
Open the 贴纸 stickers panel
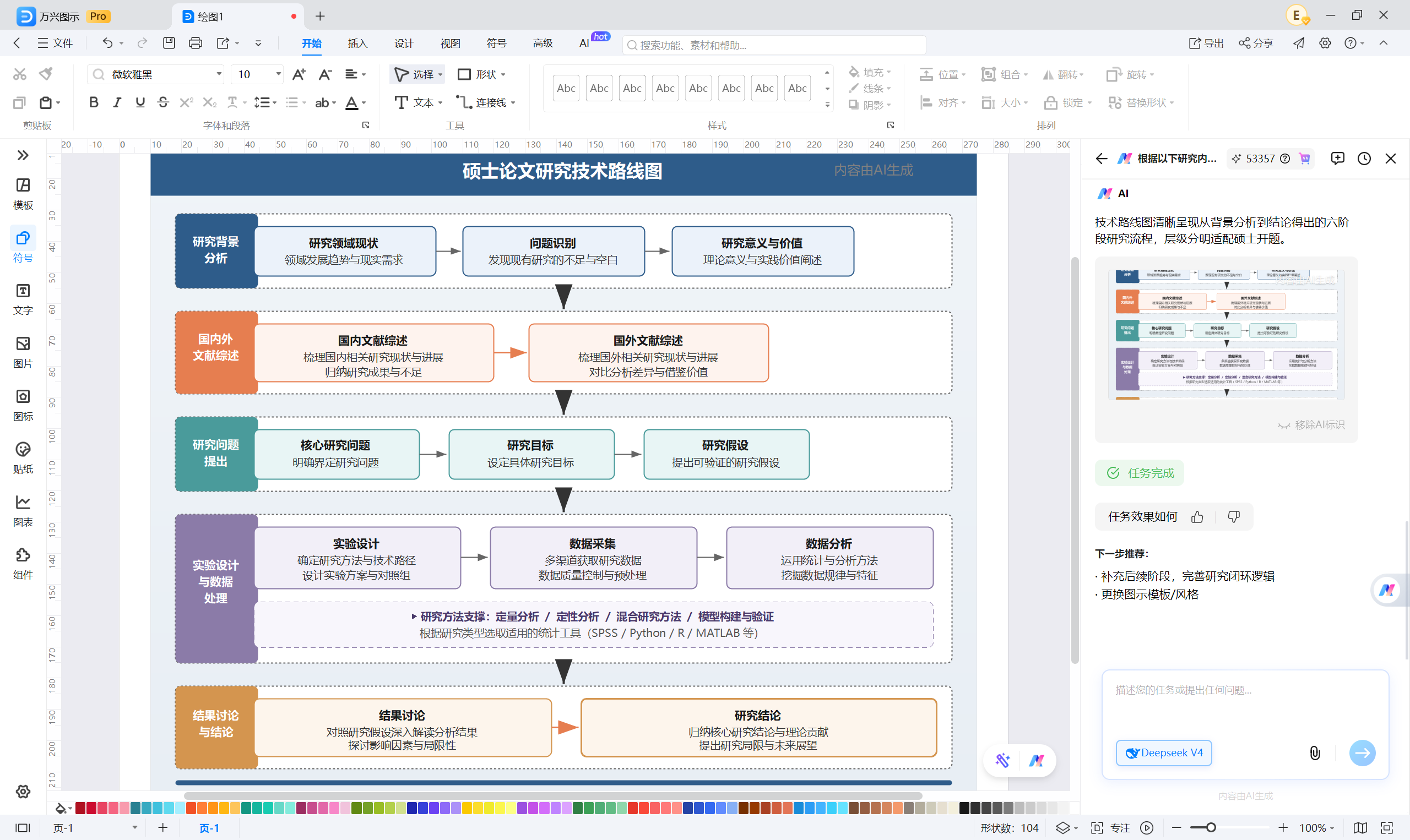23,458
